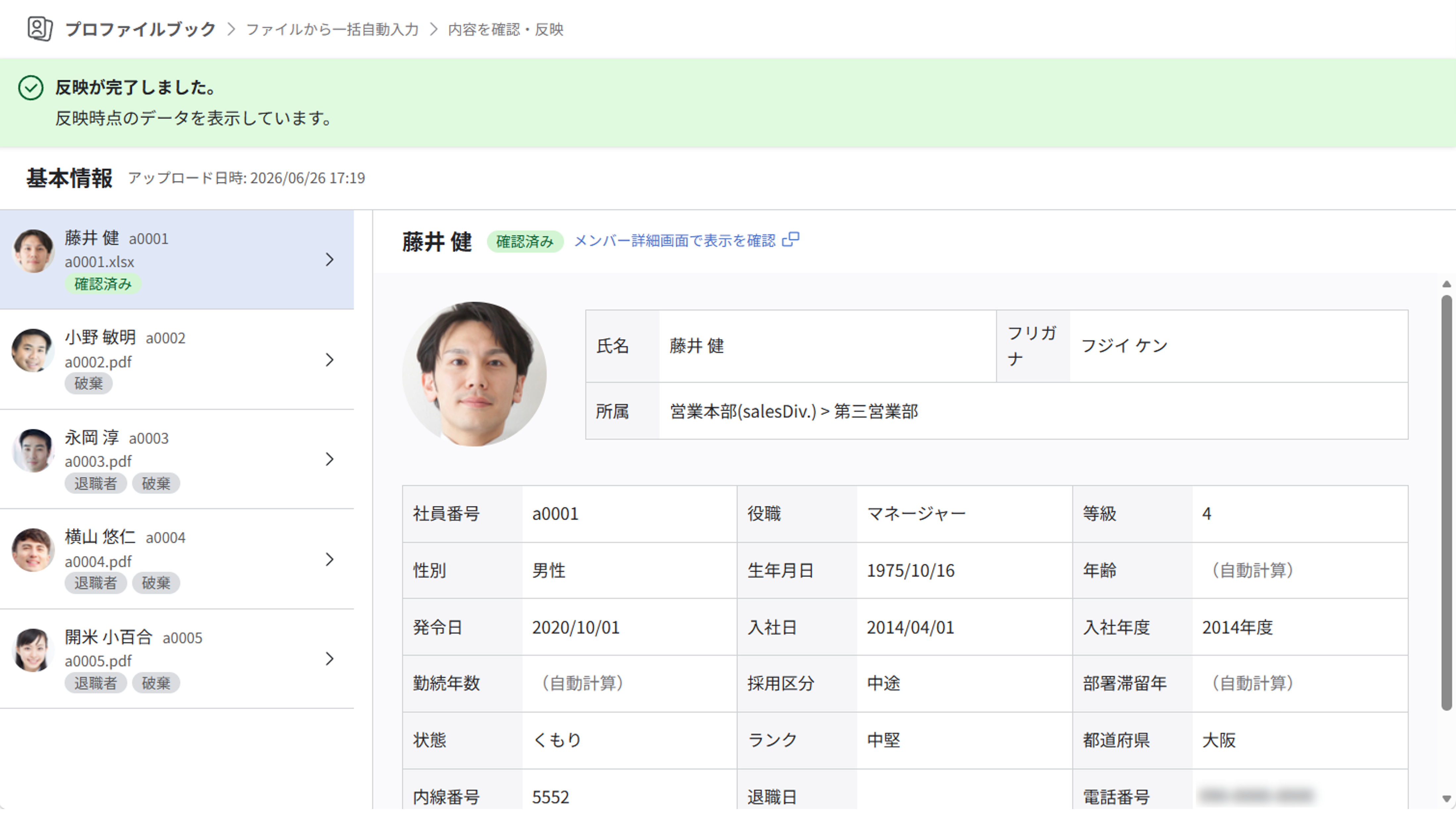
Task: Click the 採用区分 value 中途
Action: pyautogui.click(x=884, y=683)
